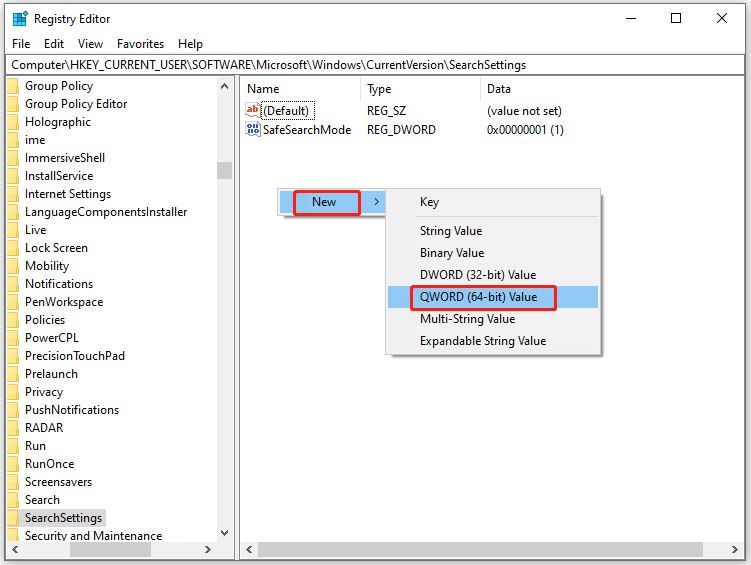Click the folder icon beside Internet Settings
Screen dimensions: 751x565
(x=13, y=194)
